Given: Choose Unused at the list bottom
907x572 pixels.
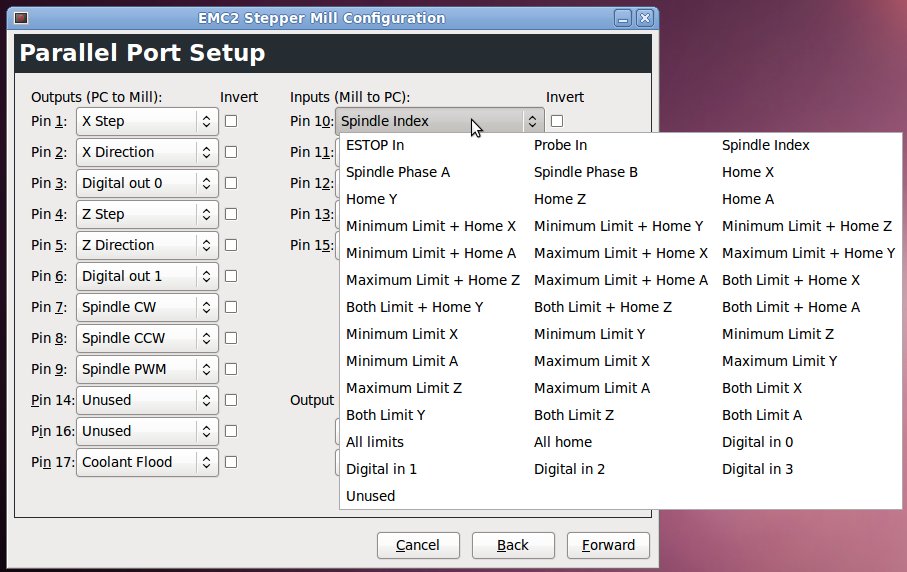Looking at the screenshot, I should coord(370,496).
